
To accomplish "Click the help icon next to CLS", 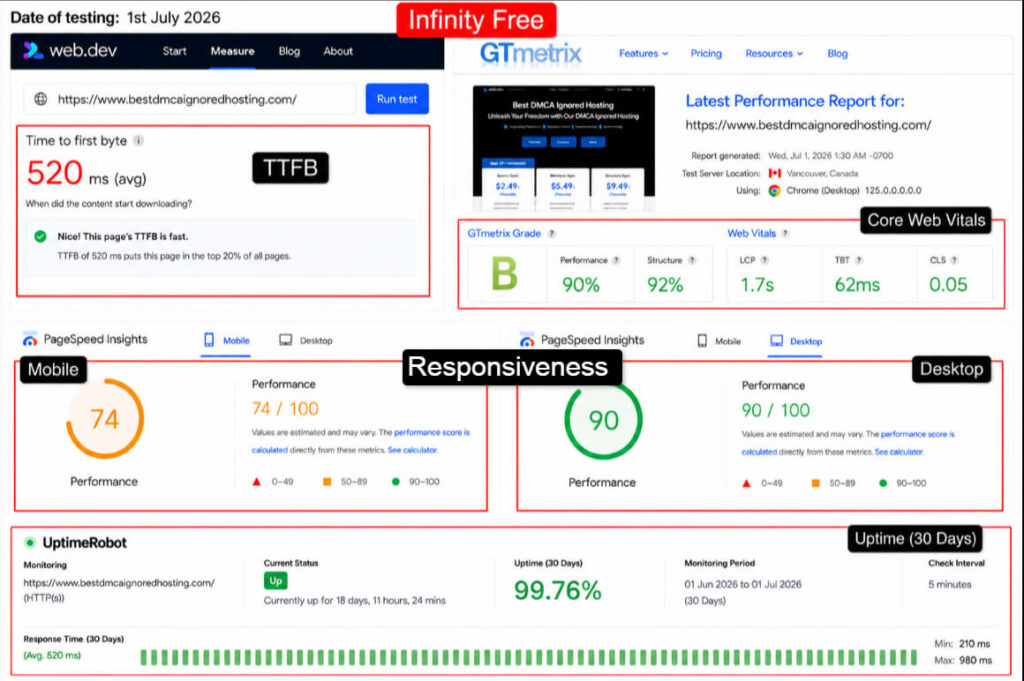I will (x=954, y=261).
